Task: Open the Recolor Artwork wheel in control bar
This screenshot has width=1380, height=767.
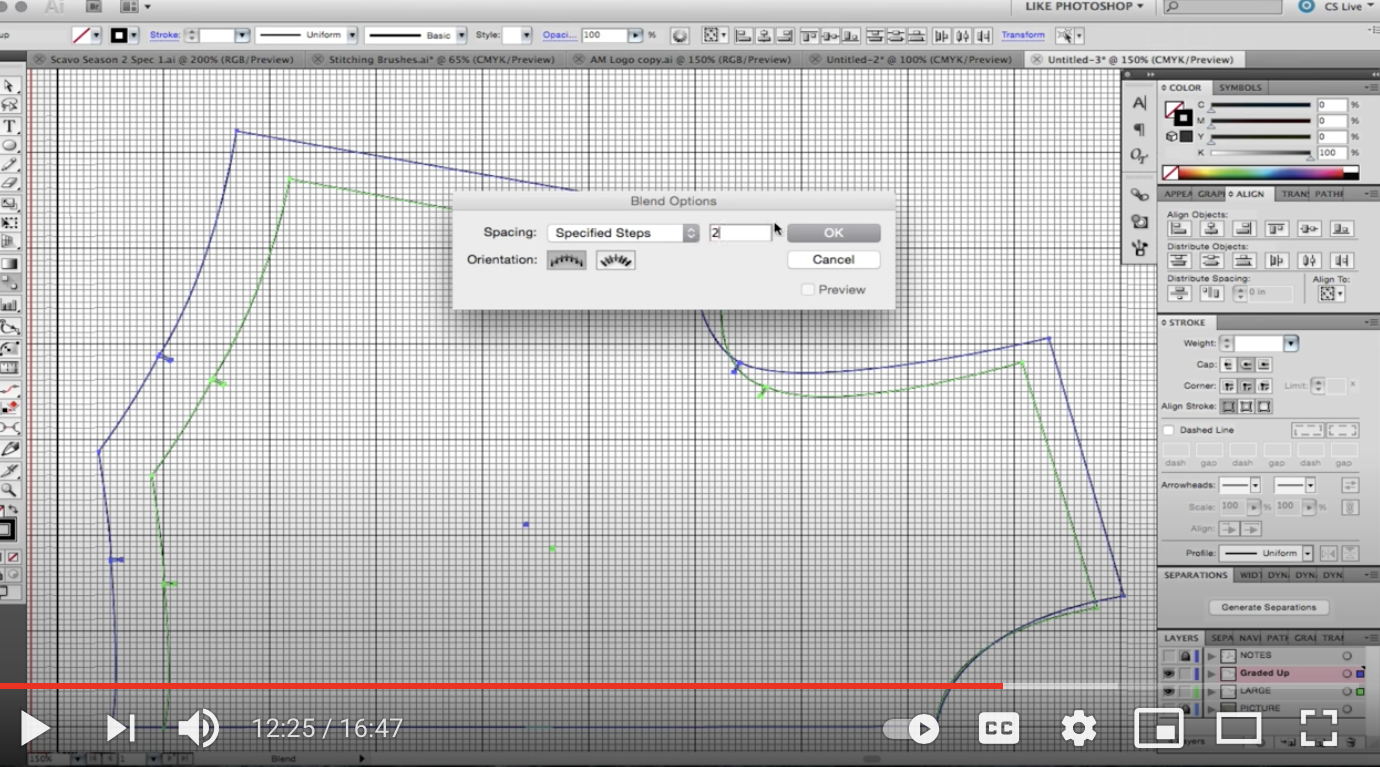Action: point(680,35)
